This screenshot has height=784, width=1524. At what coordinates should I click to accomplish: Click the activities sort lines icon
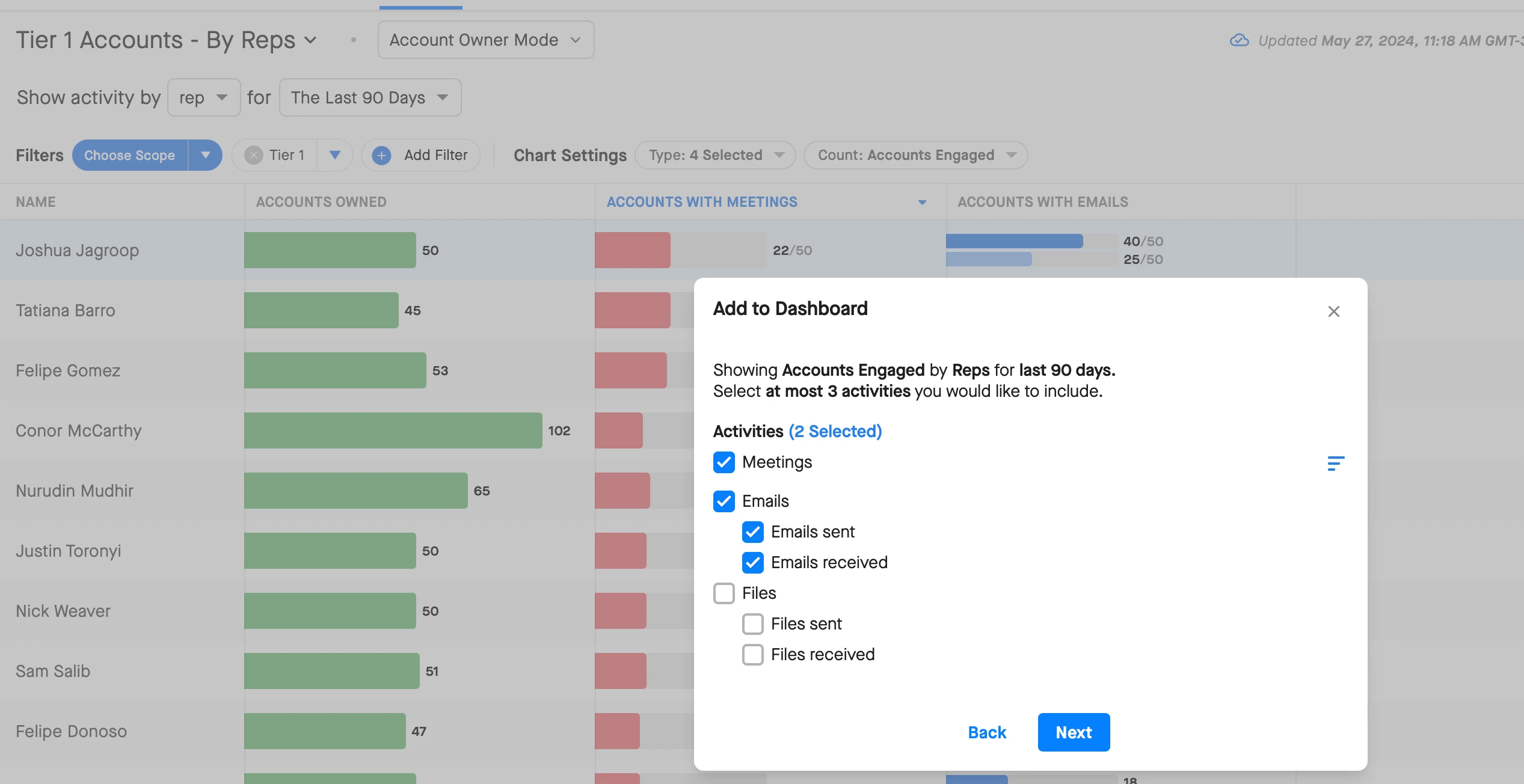click(x=1335, y=463)
